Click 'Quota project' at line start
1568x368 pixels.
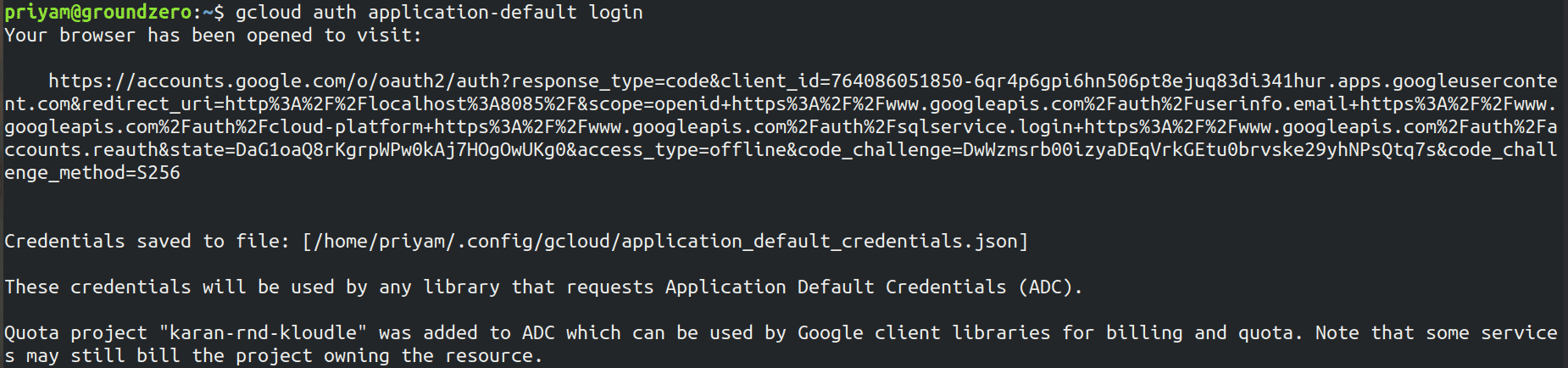point(76,332)
